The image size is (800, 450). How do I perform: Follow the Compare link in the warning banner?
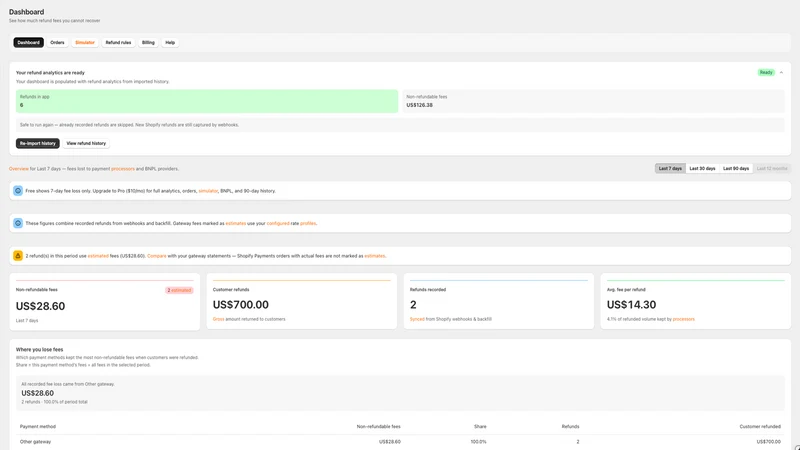tap(157, 256)
